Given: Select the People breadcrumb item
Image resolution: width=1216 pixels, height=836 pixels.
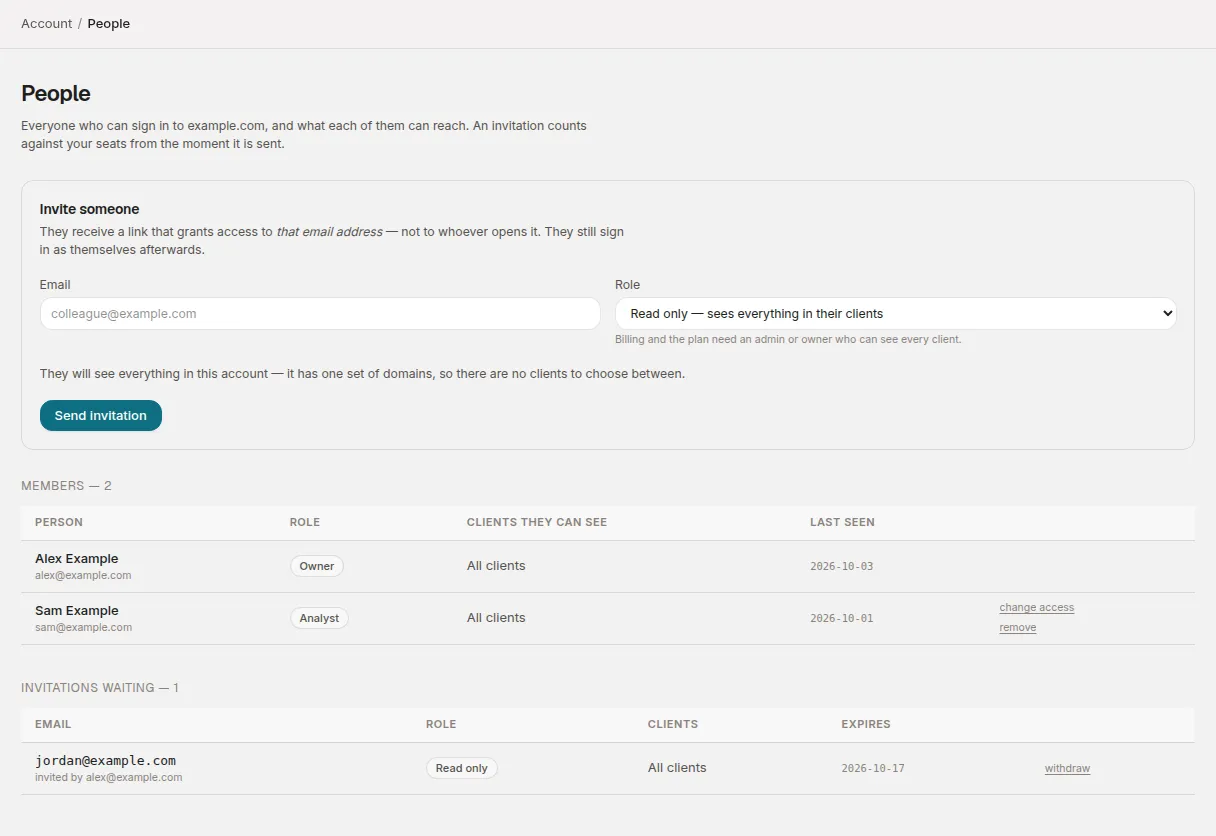Looking at the screenshot, I should click(x=109, y=23).
